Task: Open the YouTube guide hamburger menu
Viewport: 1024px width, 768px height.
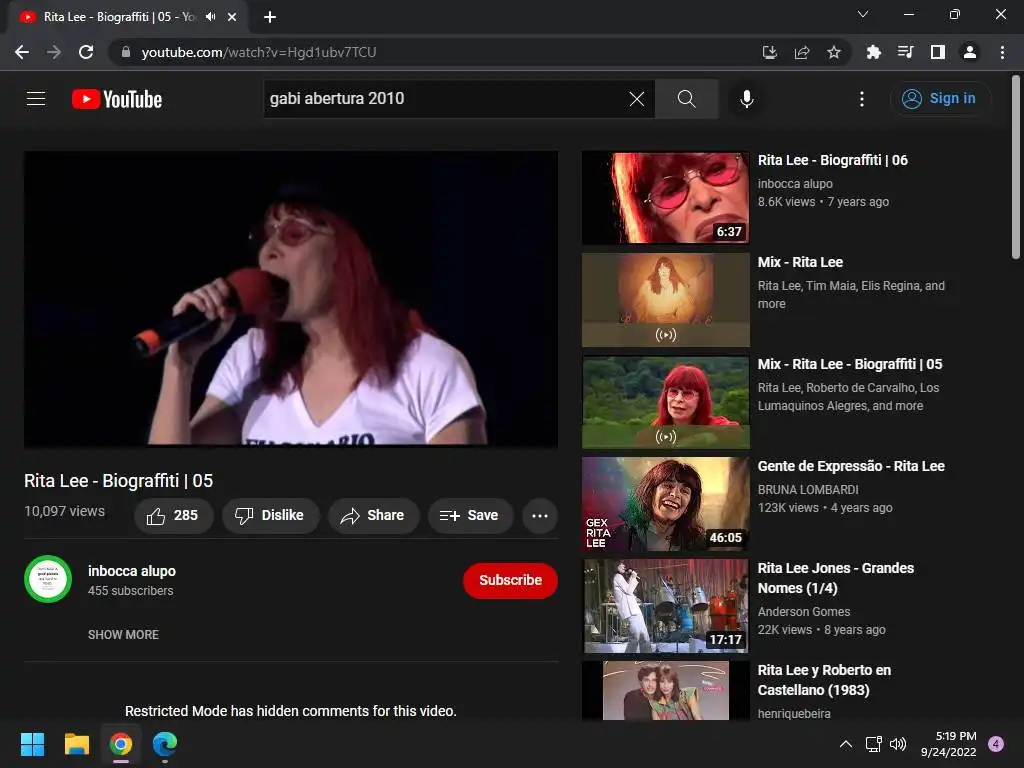Action: point(36,99)
